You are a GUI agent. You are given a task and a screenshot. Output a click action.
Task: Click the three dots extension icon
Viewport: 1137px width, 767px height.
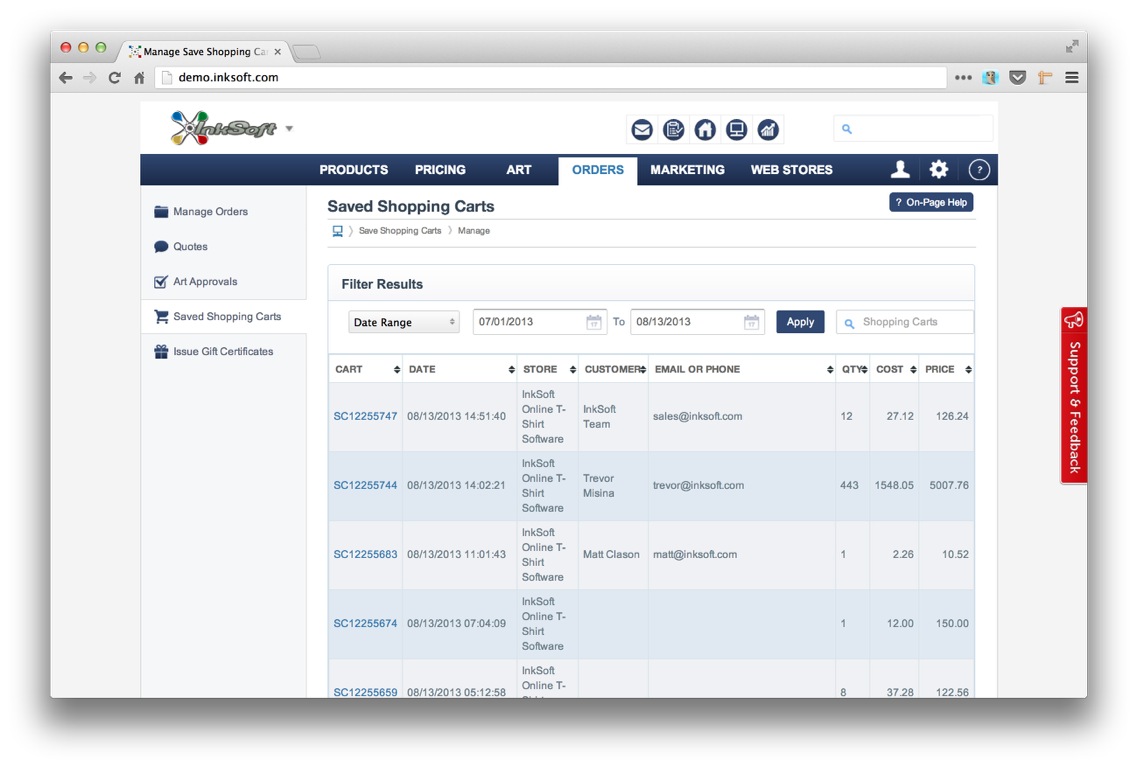tap(963, 78)
